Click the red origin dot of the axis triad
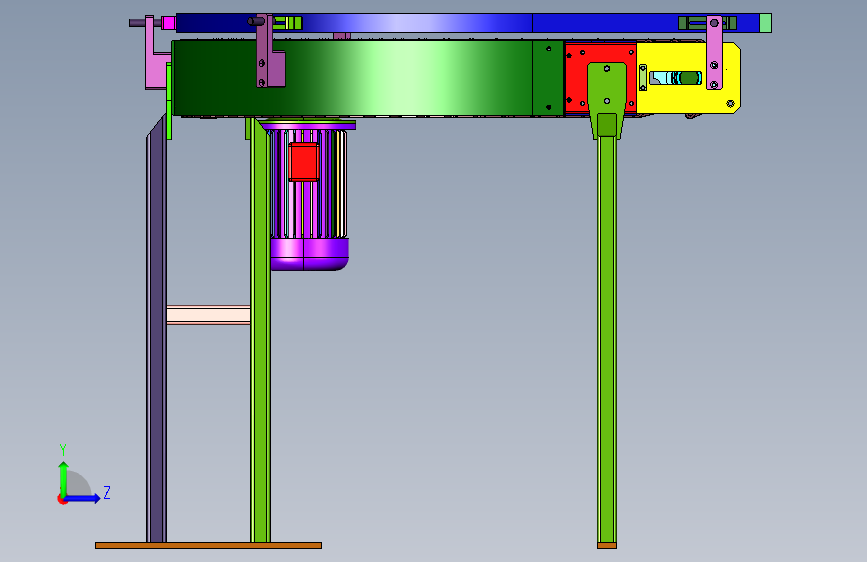The width and height of the screenshot is (867, 562). click(62, 499)
